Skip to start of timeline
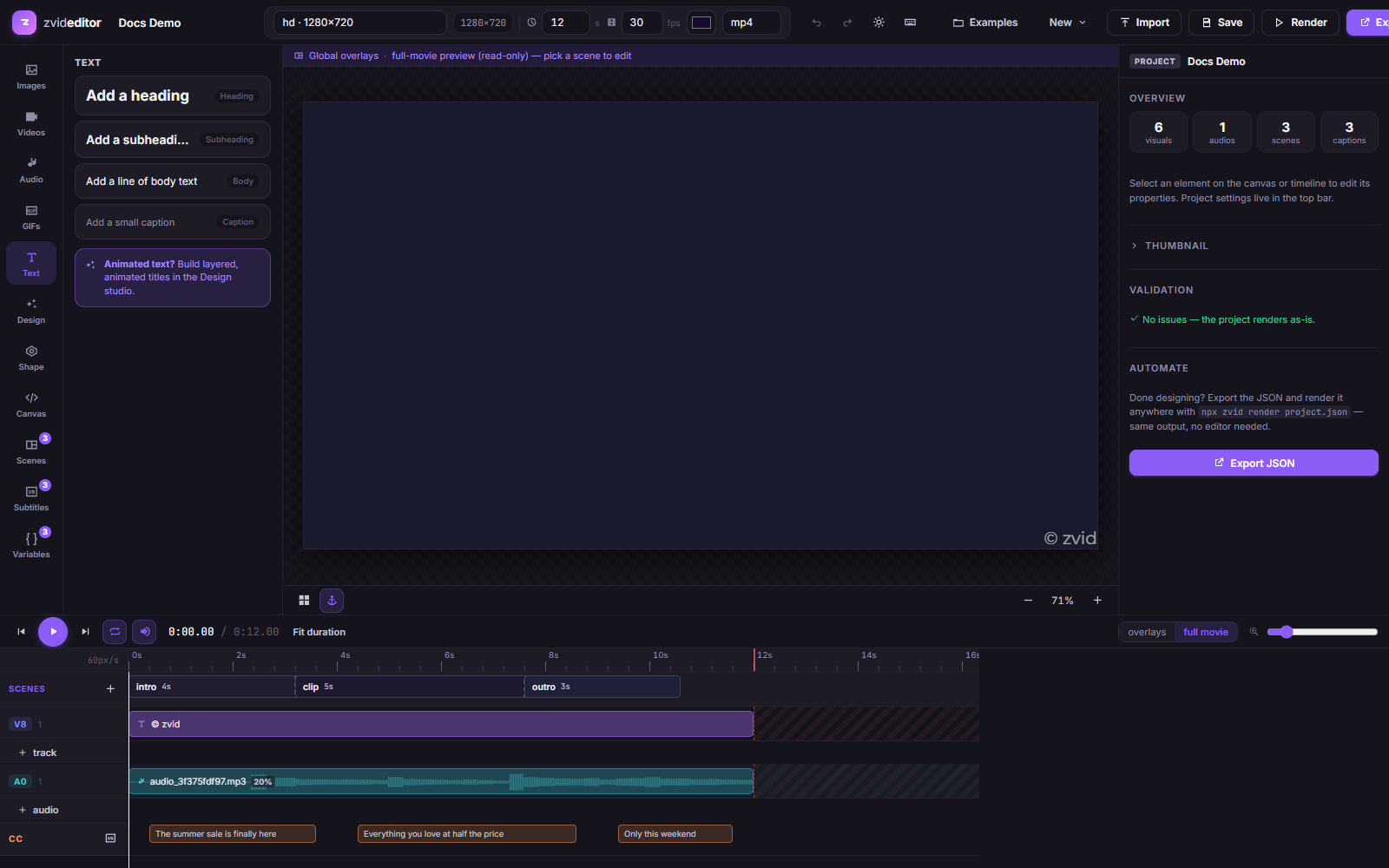 [x=21, y=632]
